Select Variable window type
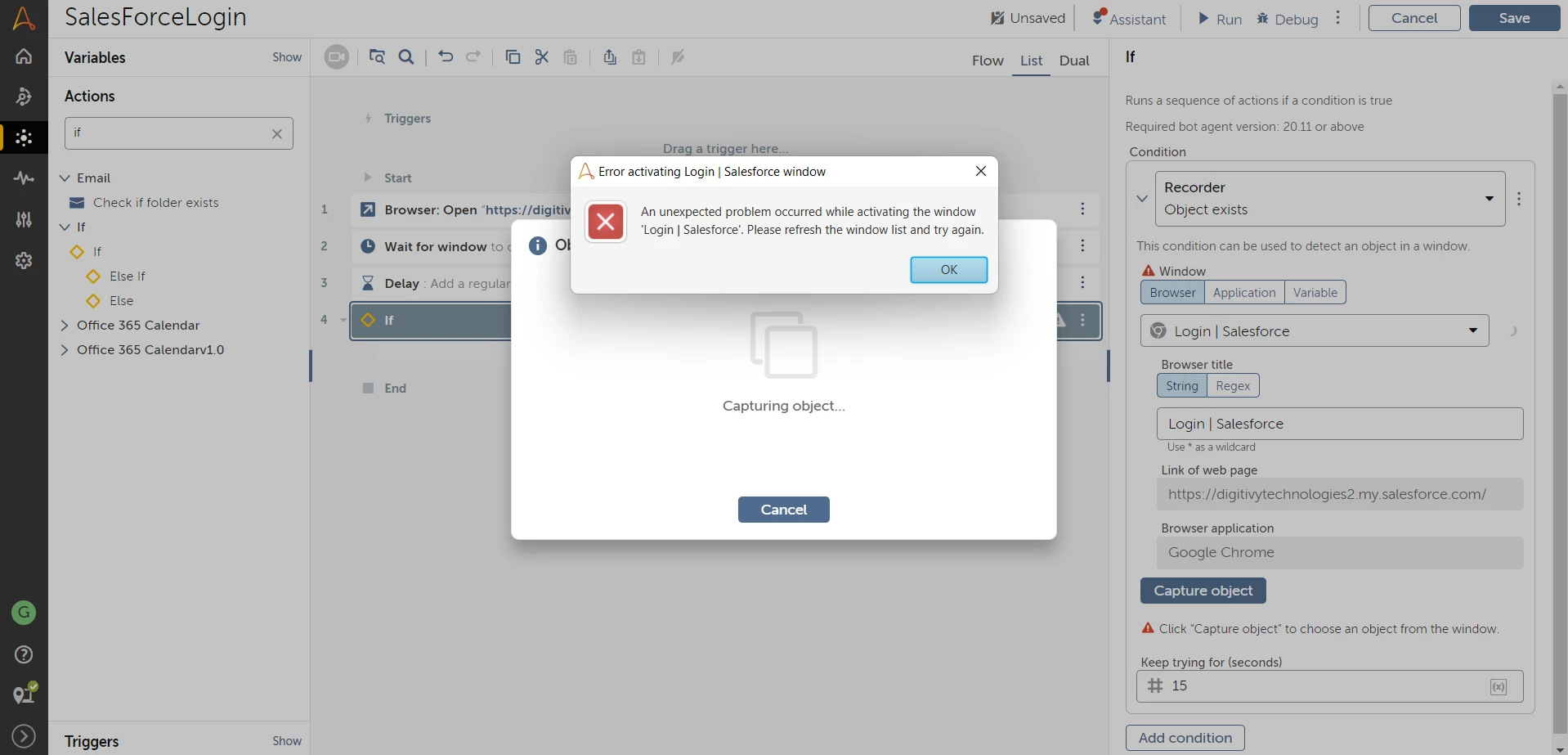The width and height of the screenshot is (1568, 755). 1315,293
